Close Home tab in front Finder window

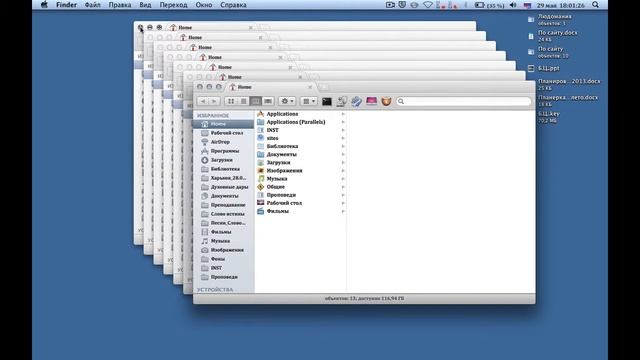pyautogui.click(x=310, y=87)
